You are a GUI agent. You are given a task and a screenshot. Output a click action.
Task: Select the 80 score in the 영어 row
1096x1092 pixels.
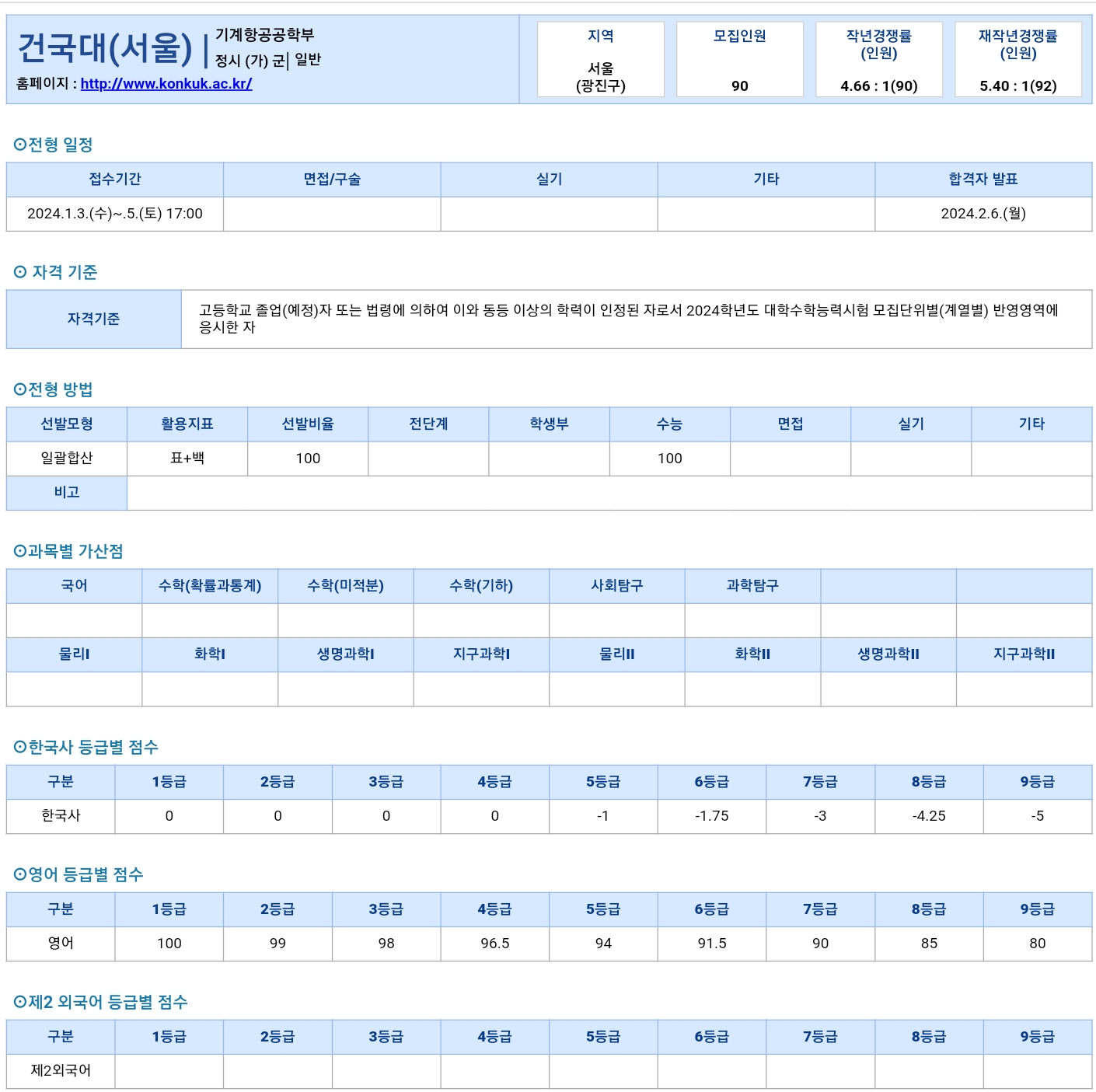(x=1038, y=944)
